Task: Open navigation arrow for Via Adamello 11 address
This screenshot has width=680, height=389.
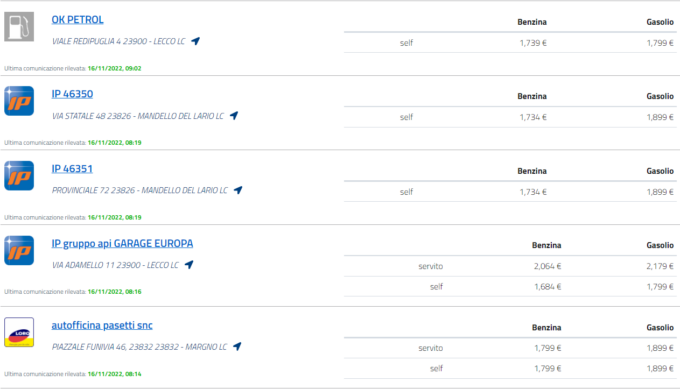Action: [x=189, y=265]
